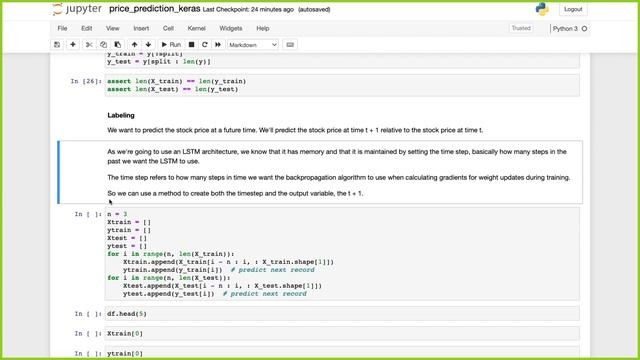Paste cells below icon

[118, 44]
